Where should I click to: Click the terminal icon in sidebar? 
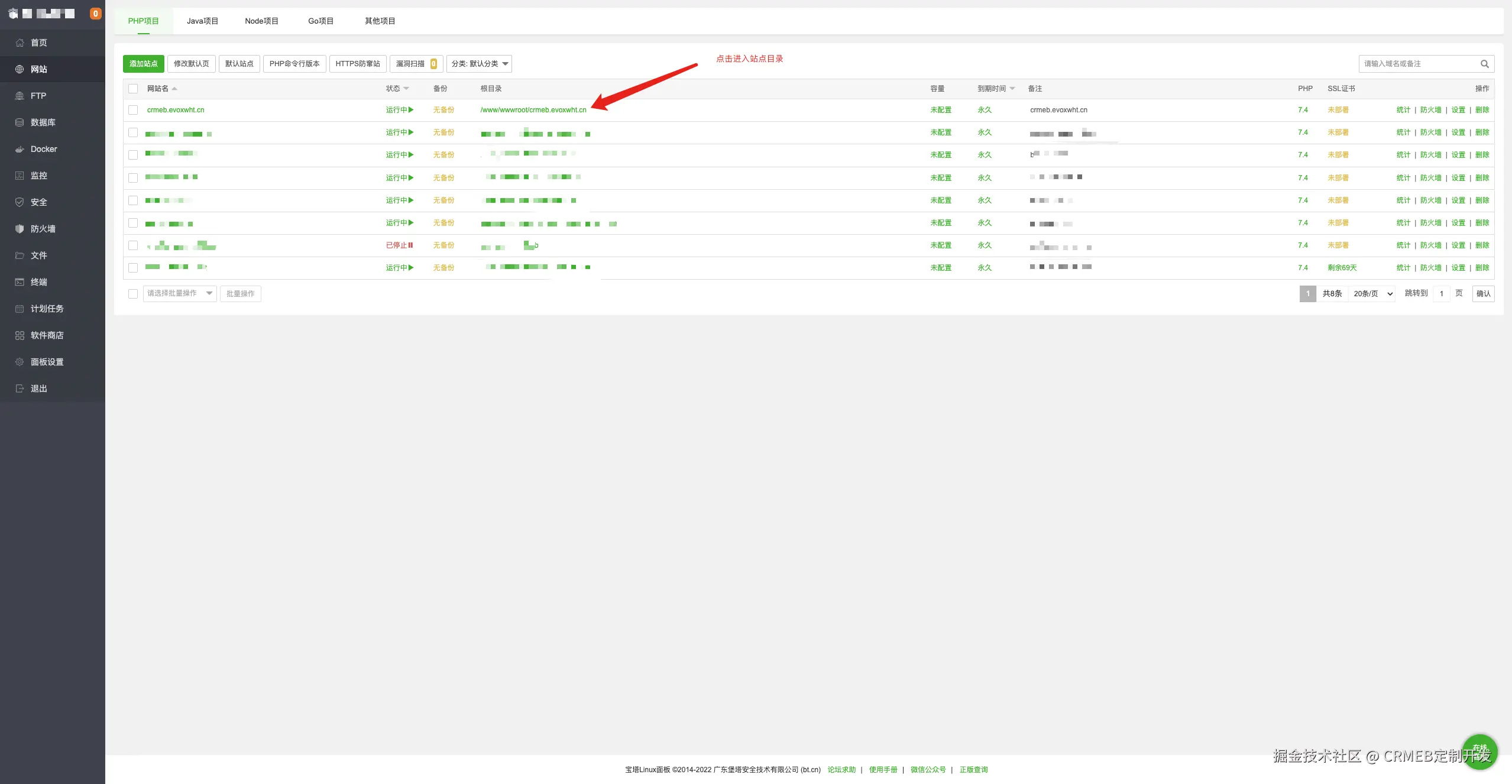coord(20,282)
